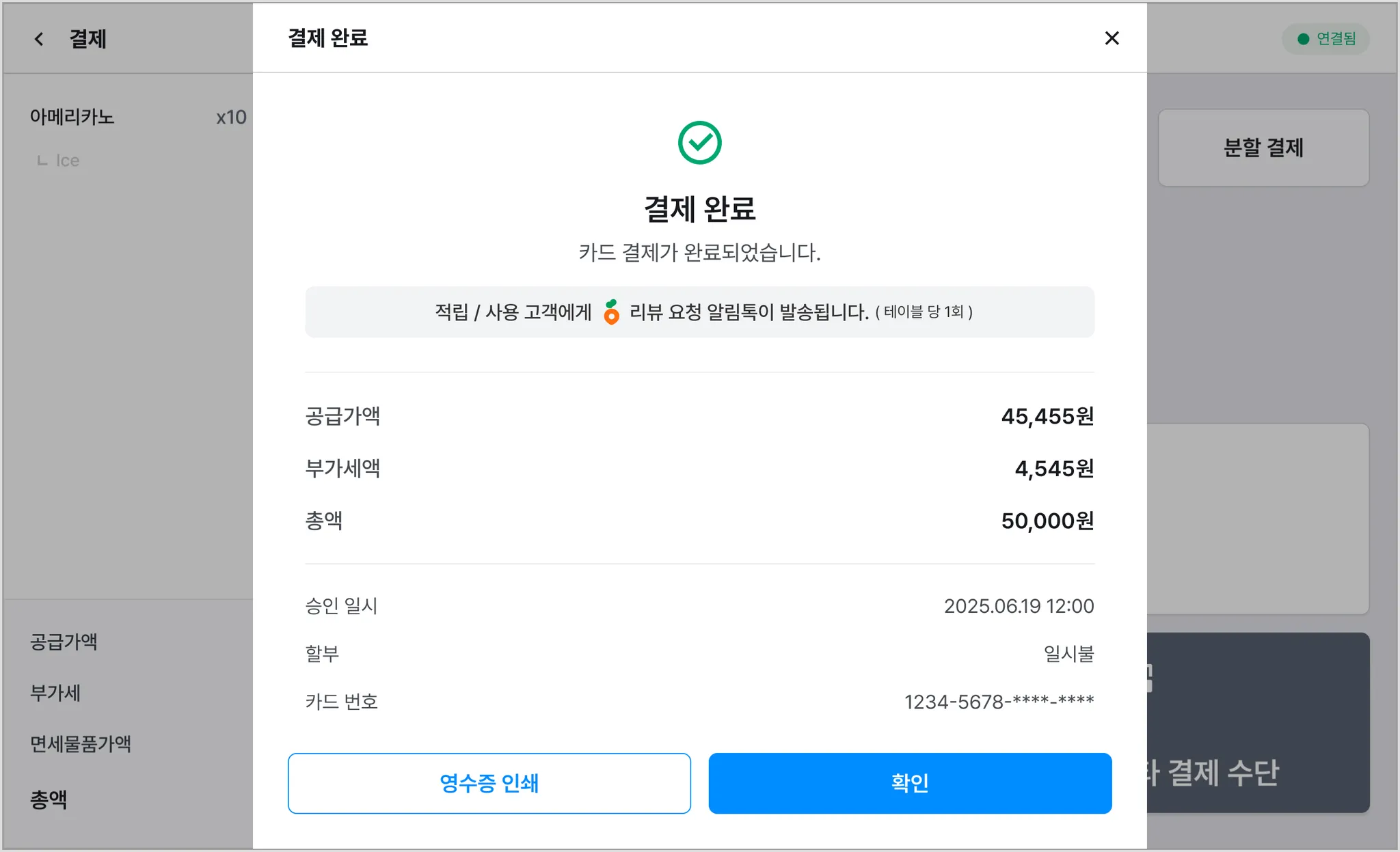Click the 4,545원 VAT amount
Viewport: 1400px width, 852px height.
pyautogui.click(x=1054, y=469)
